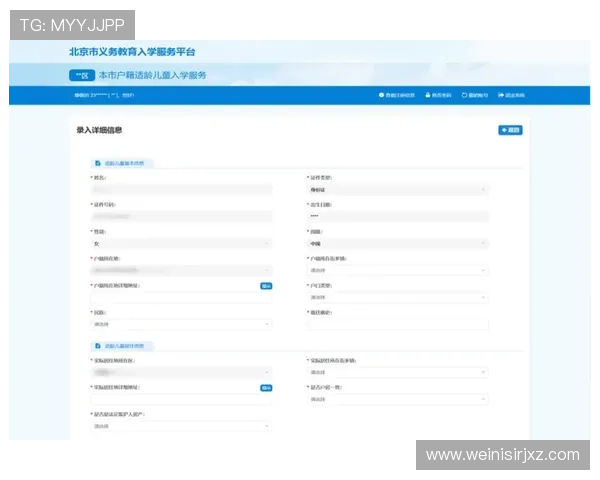Screen dimensions: 600x480
Task: Click the blue button beside 户籍所在地详细地址
Action: tap(266, 286)
